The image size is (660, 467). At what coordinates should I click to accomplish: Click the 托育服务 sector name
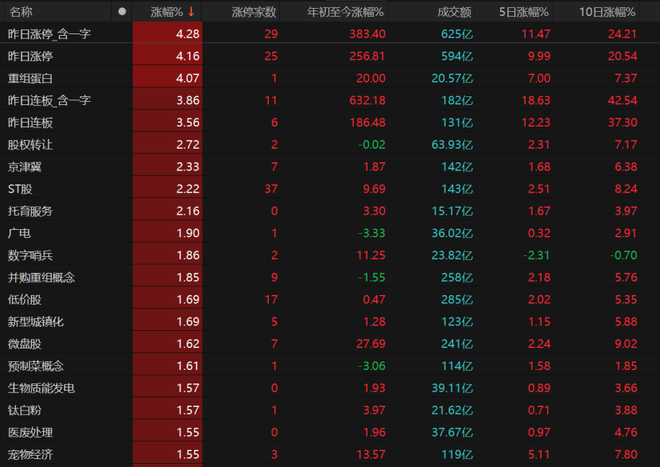(x=31, y=211)
